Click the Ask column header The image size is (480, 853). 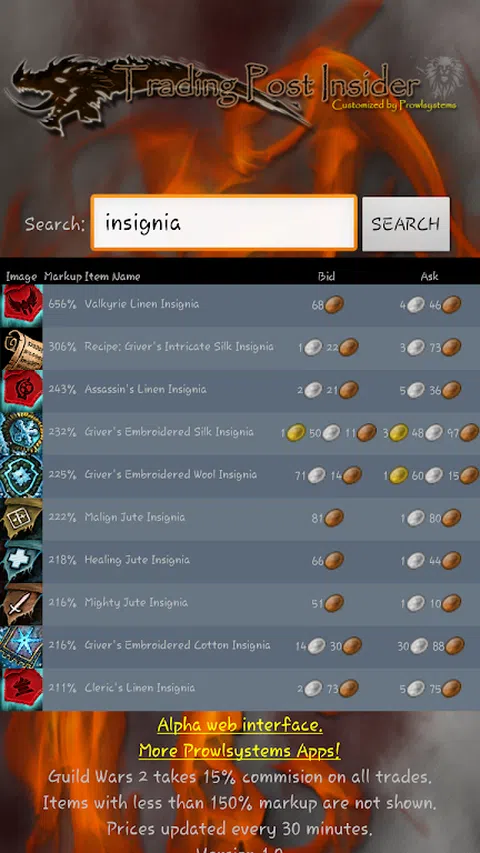pos(429,276)
